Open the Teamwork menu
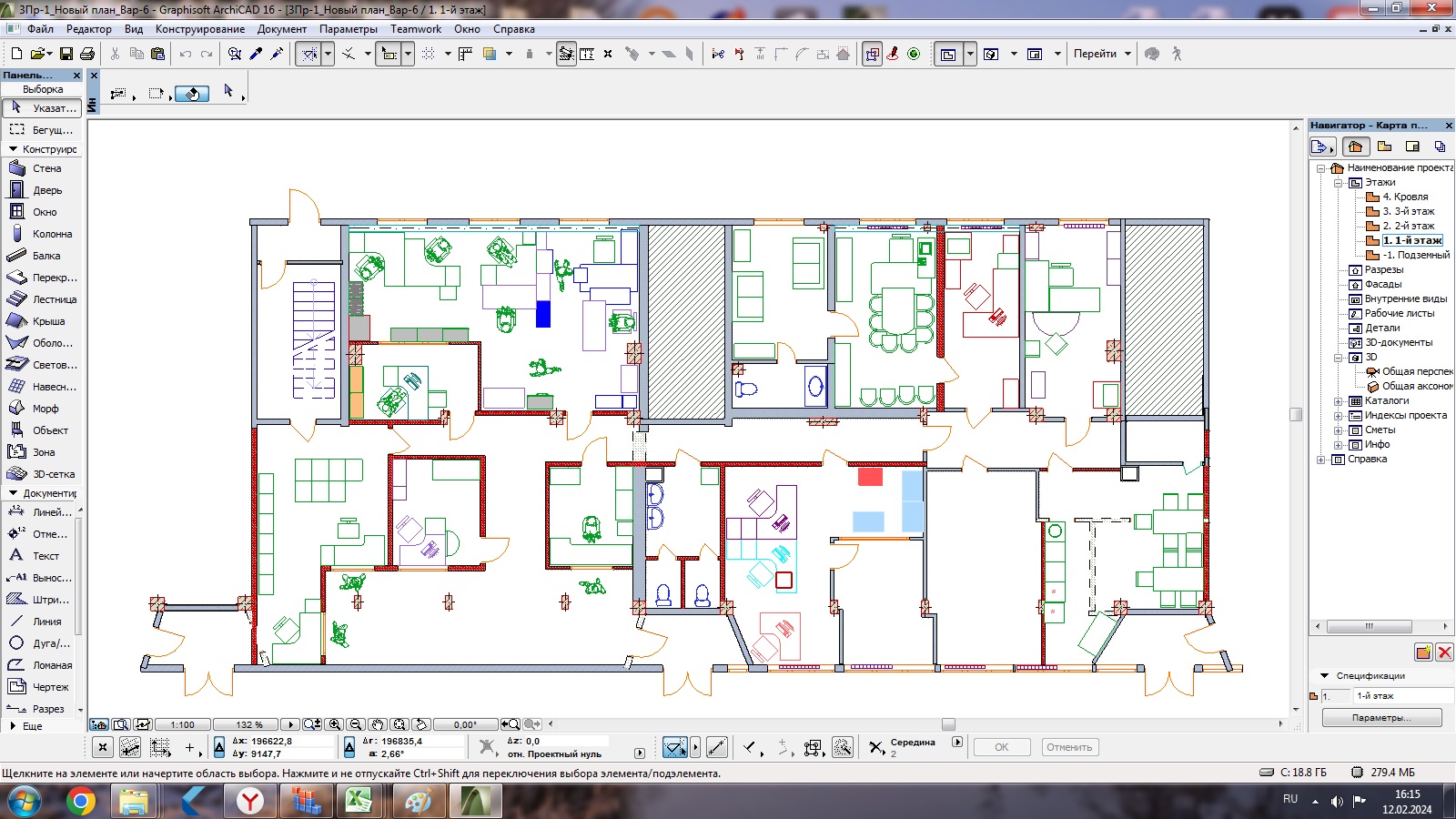The width and height of the screenshot is (1456, 819). coord(416,29)
